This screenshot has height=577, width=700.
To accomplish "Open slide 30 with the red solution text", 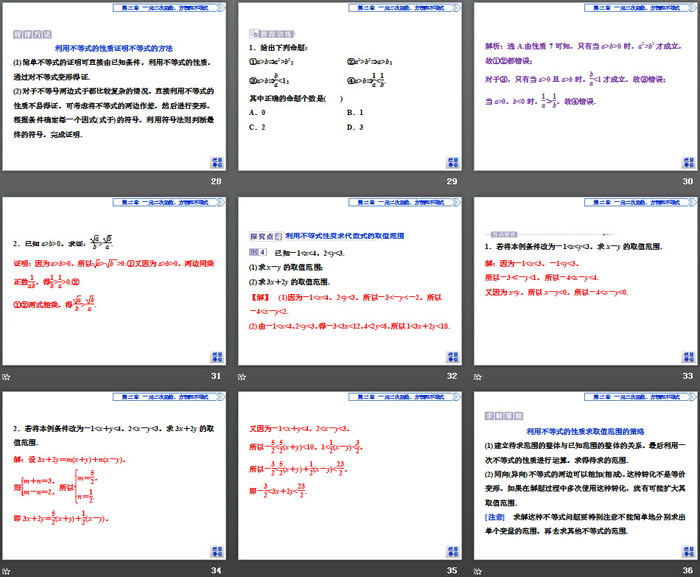I will click(x=586, y=88).
